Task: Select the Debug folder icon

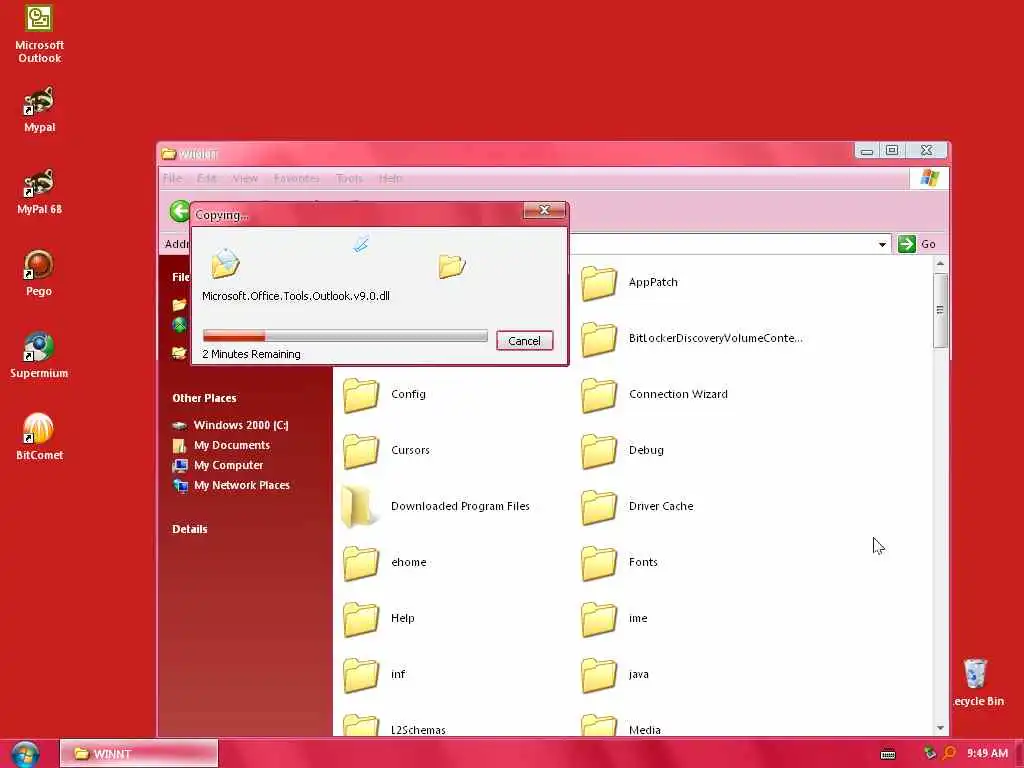Action: pyautogui.click(x=599, y=451)
